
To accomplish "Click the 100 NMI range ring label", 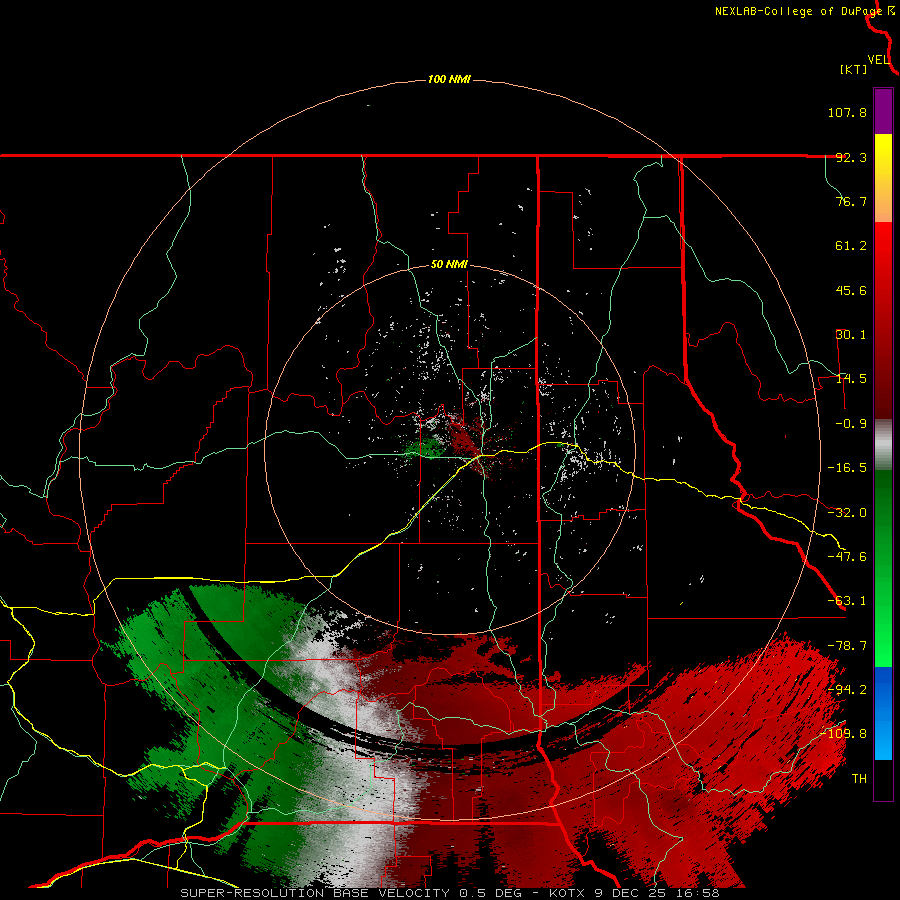I will tap(449, 79).
